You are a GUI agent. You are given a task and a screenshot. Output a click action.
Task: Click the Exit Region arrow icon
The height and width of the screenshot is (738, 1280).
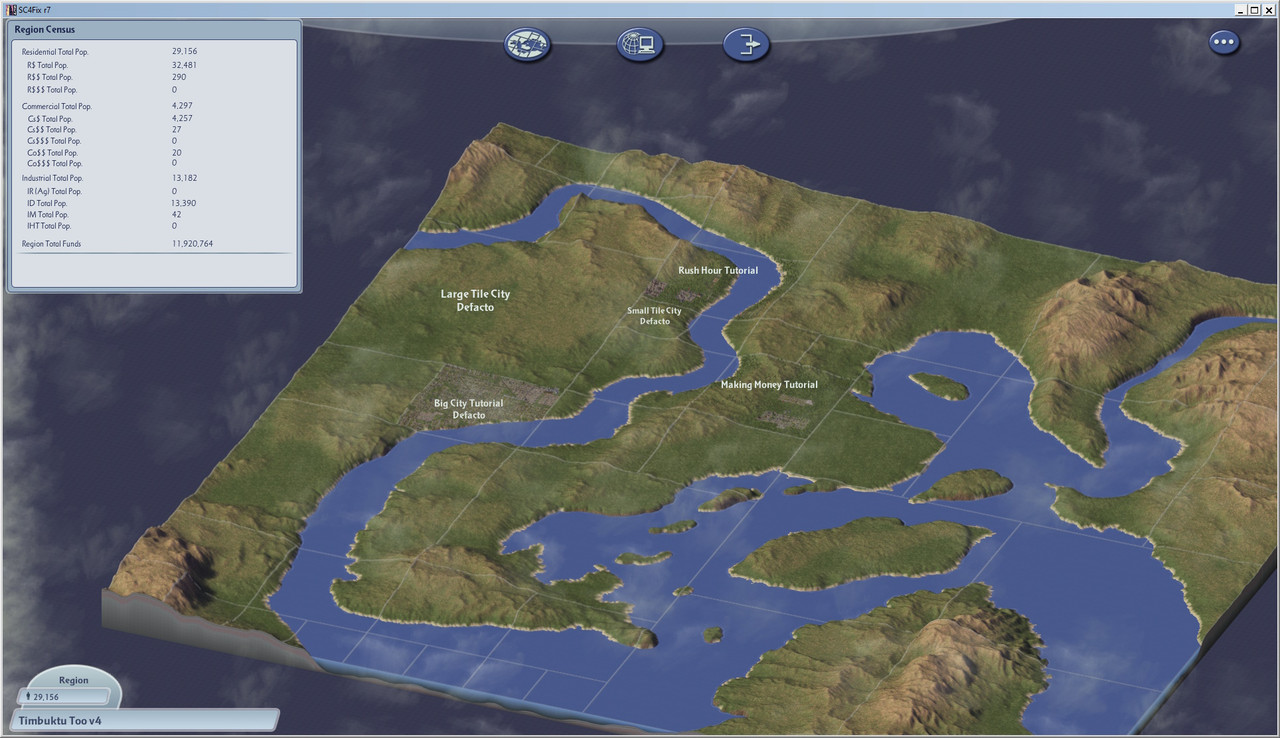coord(748,44)
